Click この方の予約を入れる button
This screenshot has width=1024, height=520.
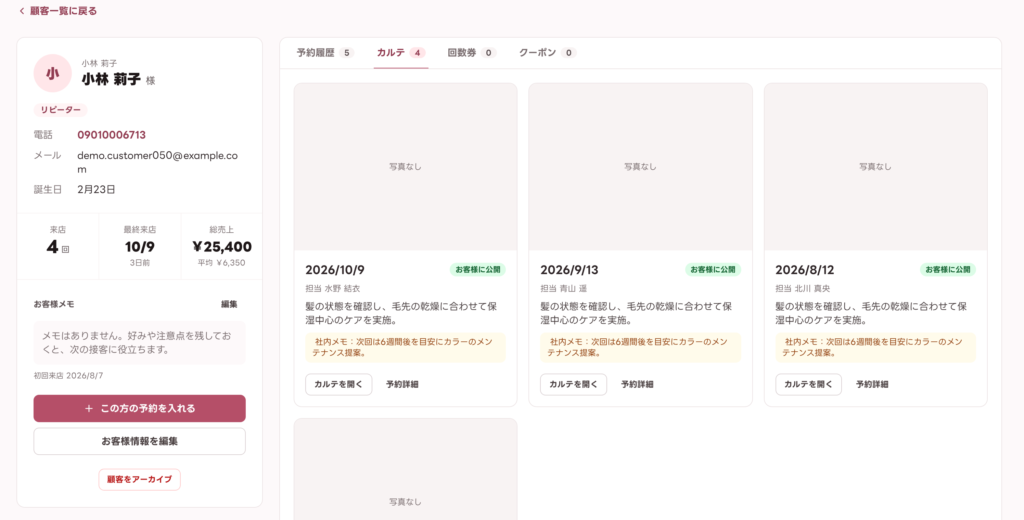click(x=140, y=408)
